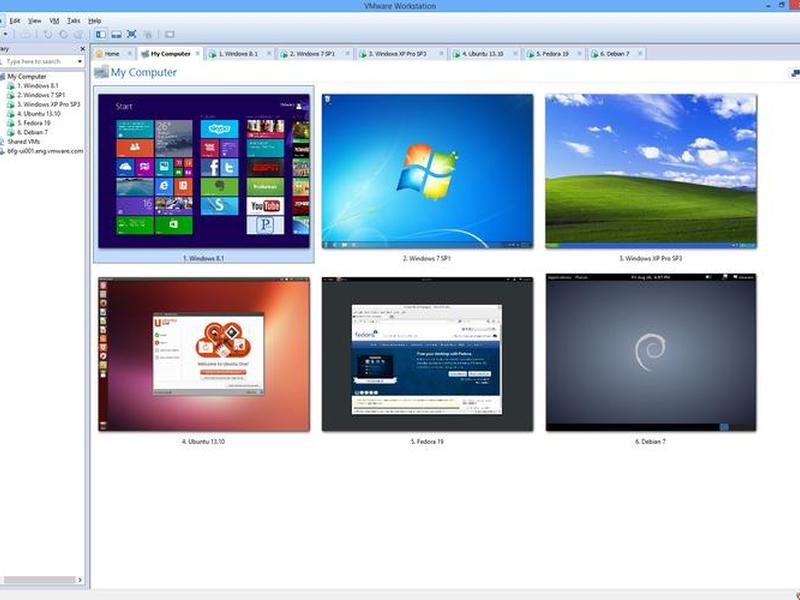Select the Windows 8.1 Start screen thumbnail

pos(204,171)
